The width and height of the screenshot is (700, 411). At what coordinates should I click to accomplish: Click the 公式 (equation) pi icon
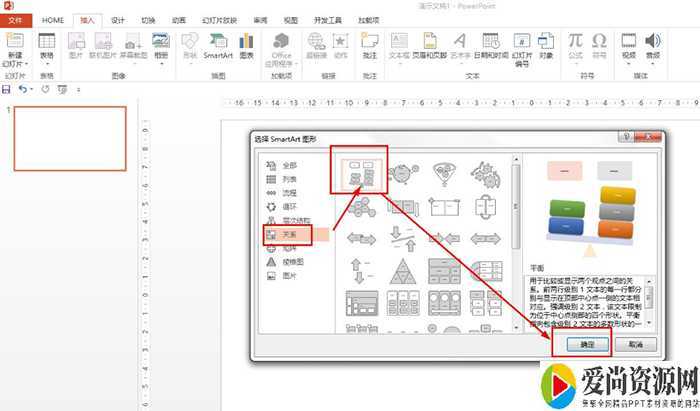click(x=576, y=45)
